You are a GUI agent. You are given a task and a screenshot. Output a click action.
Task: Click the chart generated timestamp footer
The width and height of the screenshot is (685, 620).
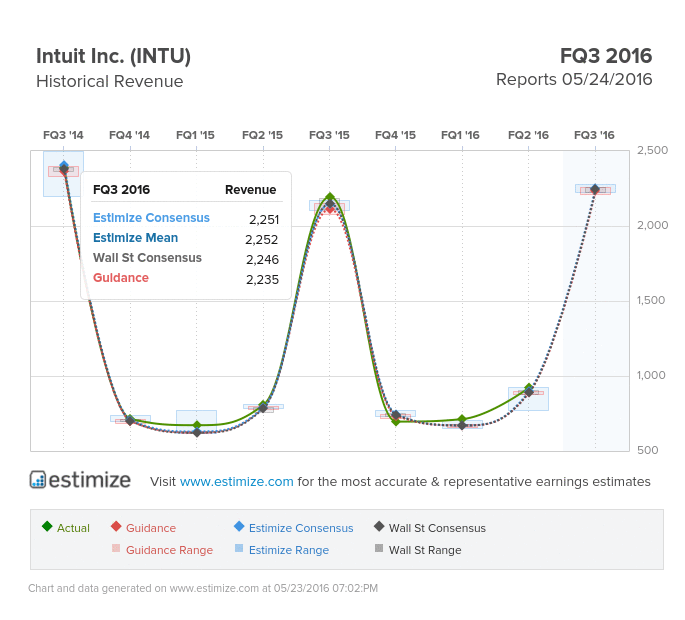(x=203, y=588)
